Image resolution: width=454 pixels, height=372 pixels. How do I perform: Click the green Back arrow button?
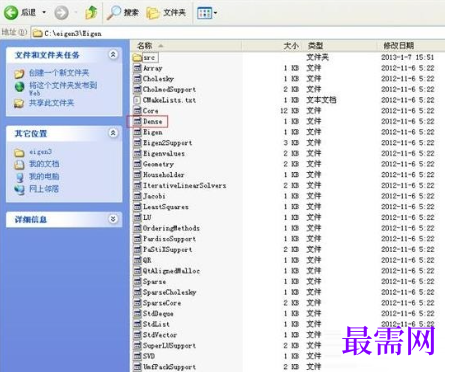(11, 13)
